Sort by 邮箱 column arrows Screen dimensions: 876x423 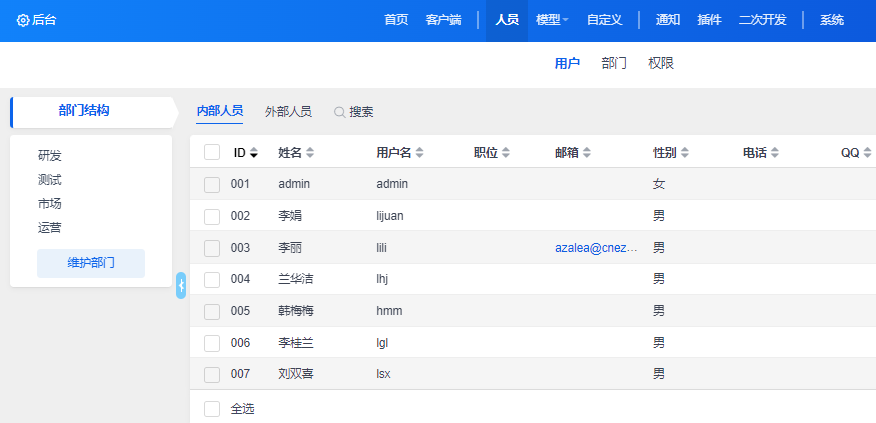(x=586, y=153)
